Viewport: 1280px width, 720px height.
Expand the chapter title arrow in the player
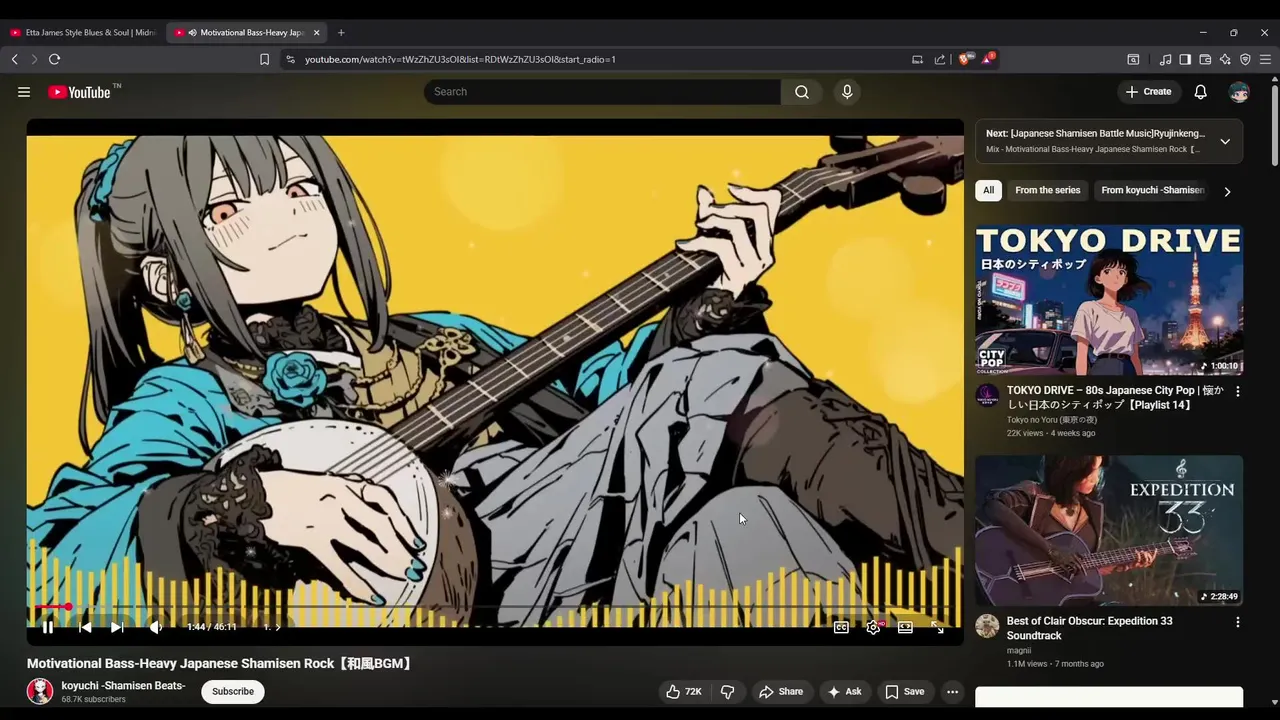(277, 627)
